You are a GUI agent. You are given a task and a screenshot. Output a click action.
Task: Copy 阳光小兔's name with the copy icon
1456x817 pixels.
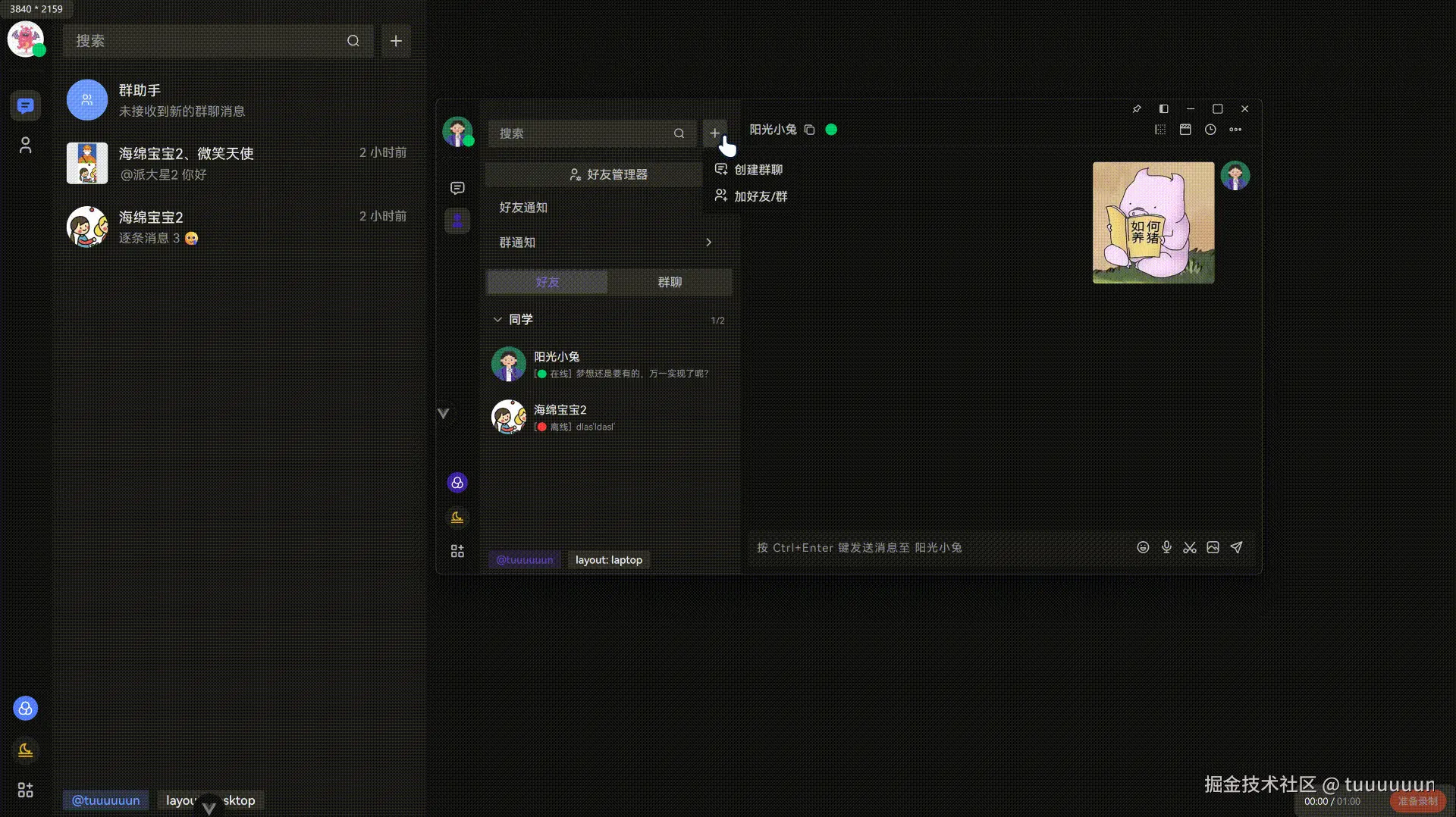[810, 129]
